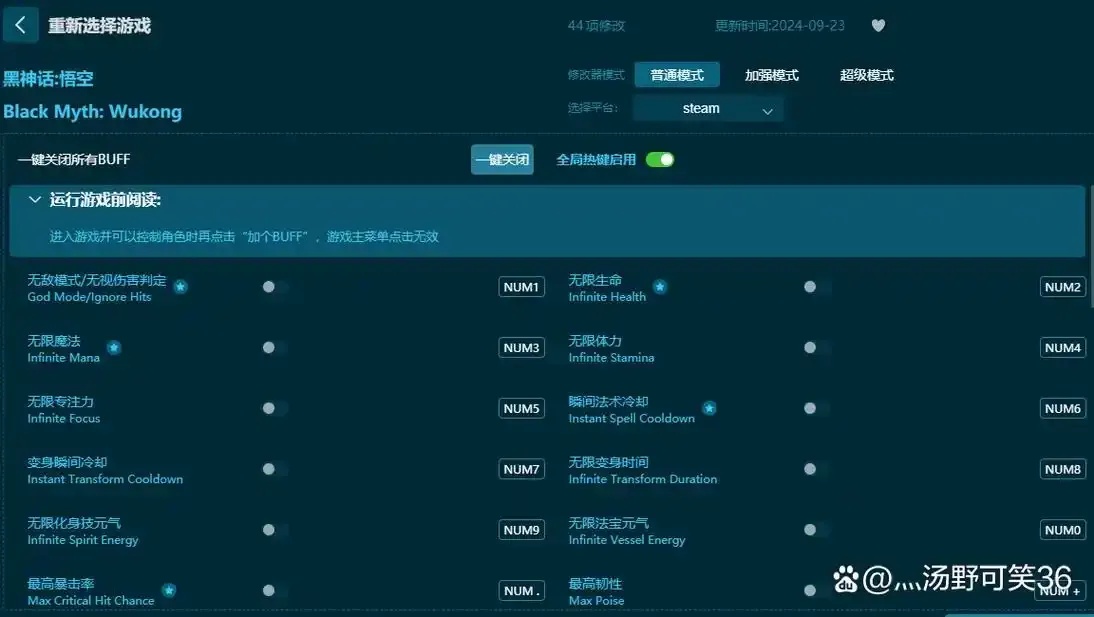Select 加强模式 mode tab

click(x=772, y=75)
